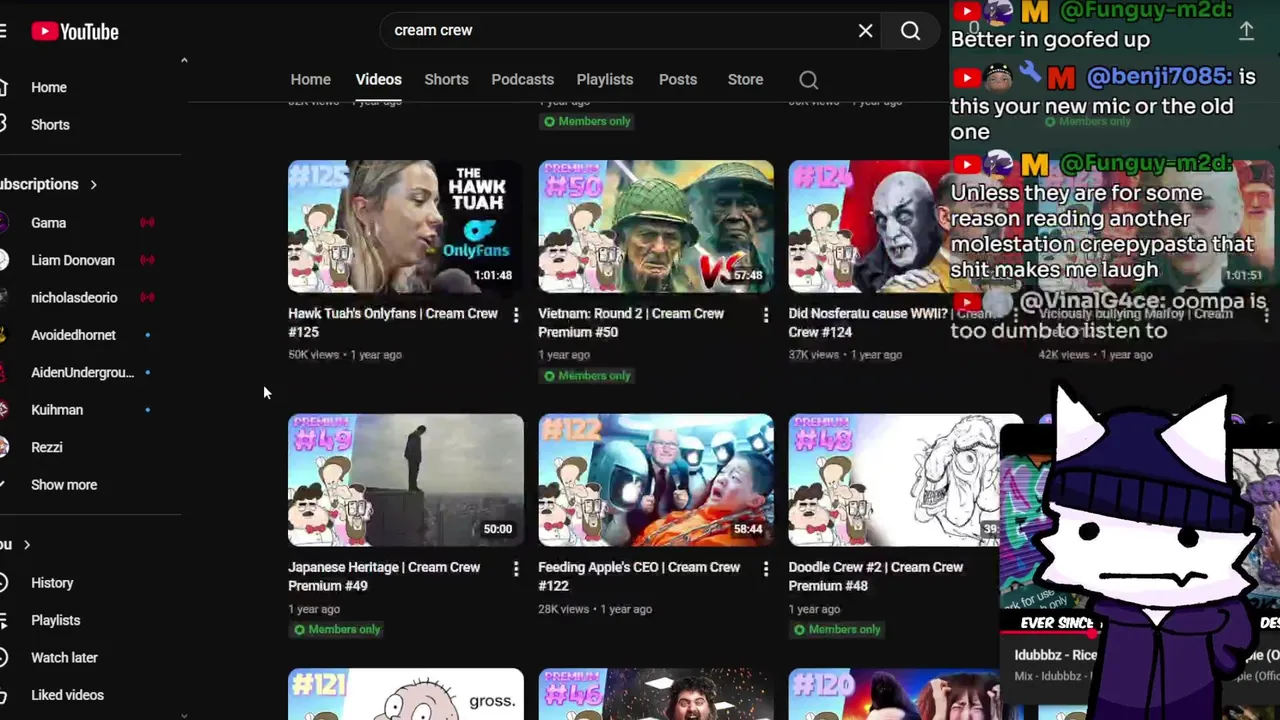This screenshot has height=720, width=1280.
Task: Click the upload arrow icon in chat overlay
Action: point(1246,31)
